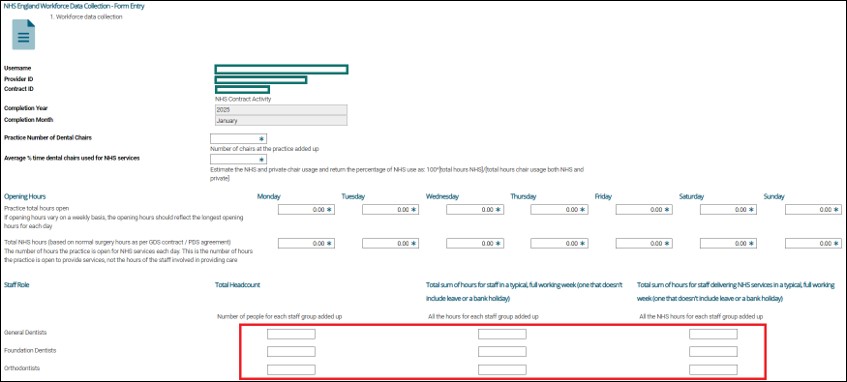Click the 'Orthodontists' row label
847x382 pixels.
(x=22, y=368)
